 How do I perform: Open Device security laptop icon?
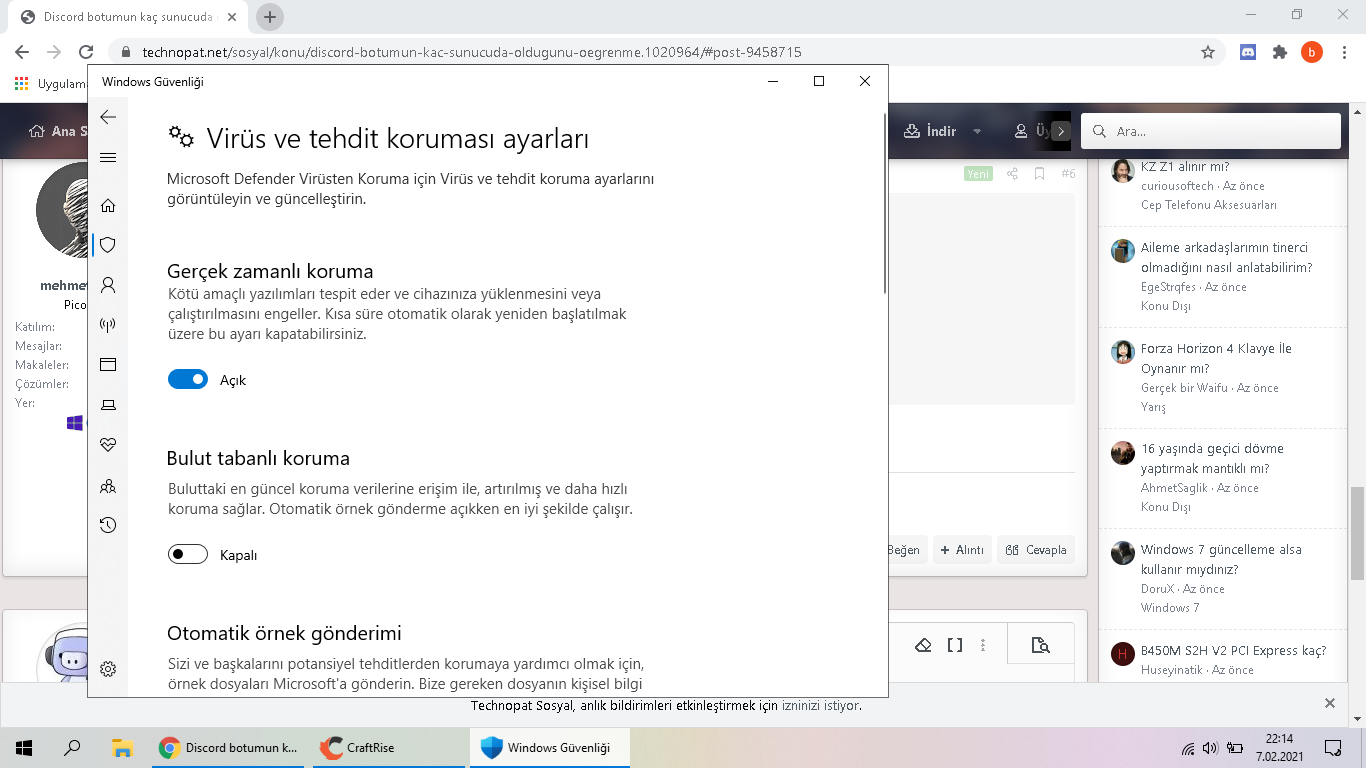(108, 405)
